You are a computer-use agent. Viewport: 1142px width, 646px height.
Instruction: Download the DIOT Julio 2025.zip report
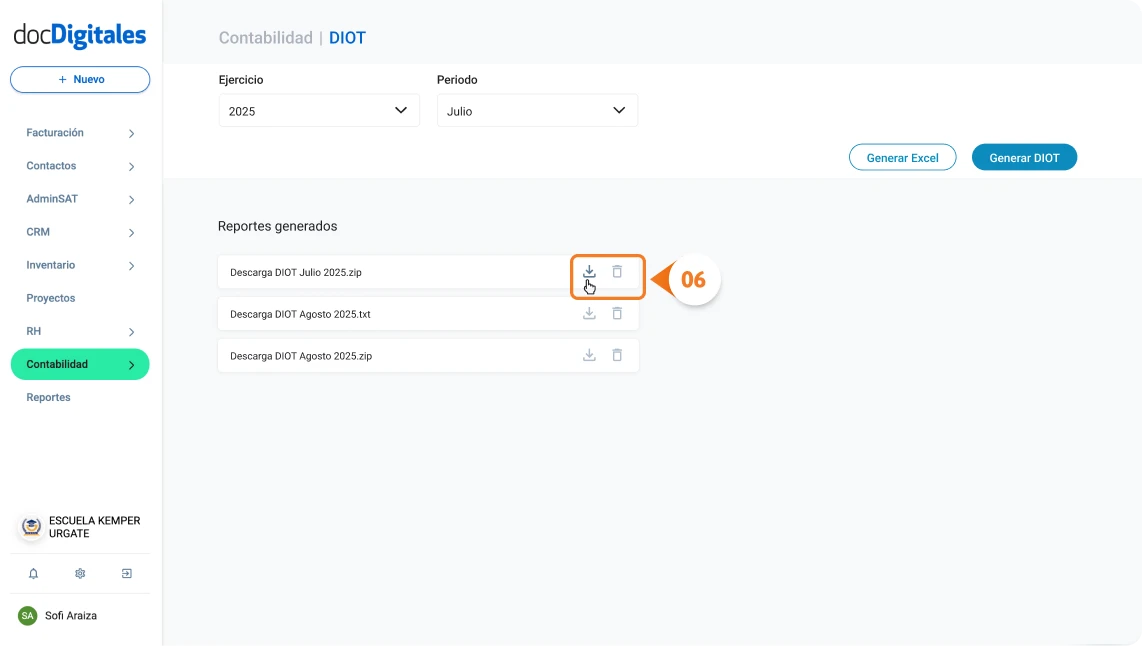click(589, 271)
